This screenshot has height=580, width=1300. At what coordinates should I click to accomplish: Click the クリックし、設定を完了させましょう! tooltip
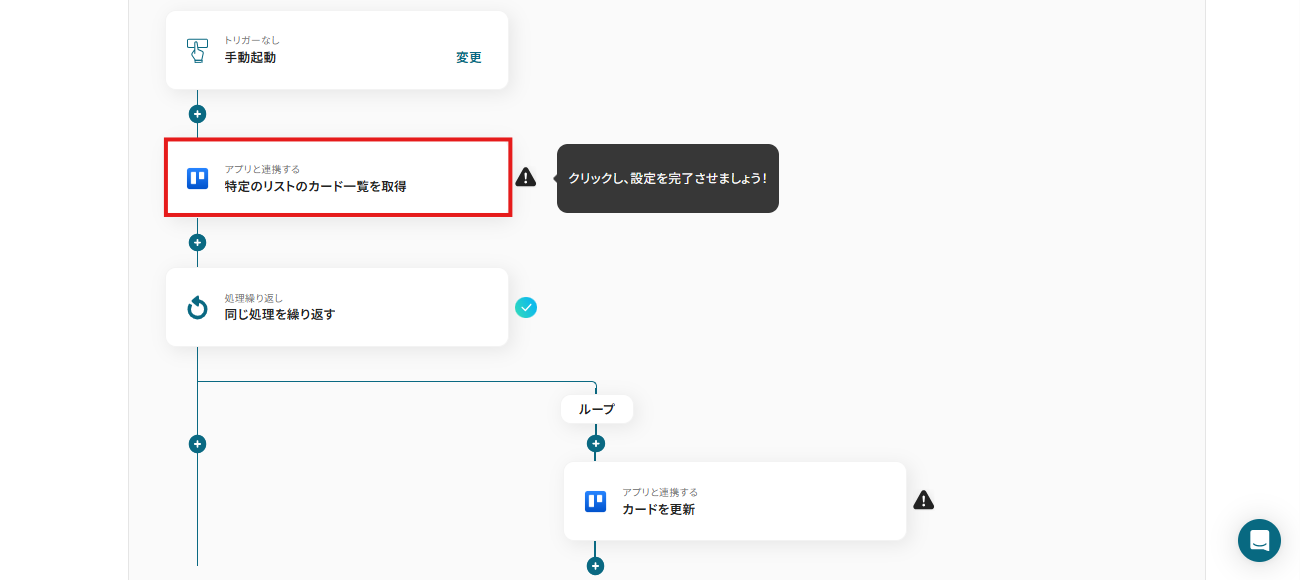click(x=667, y=178)
